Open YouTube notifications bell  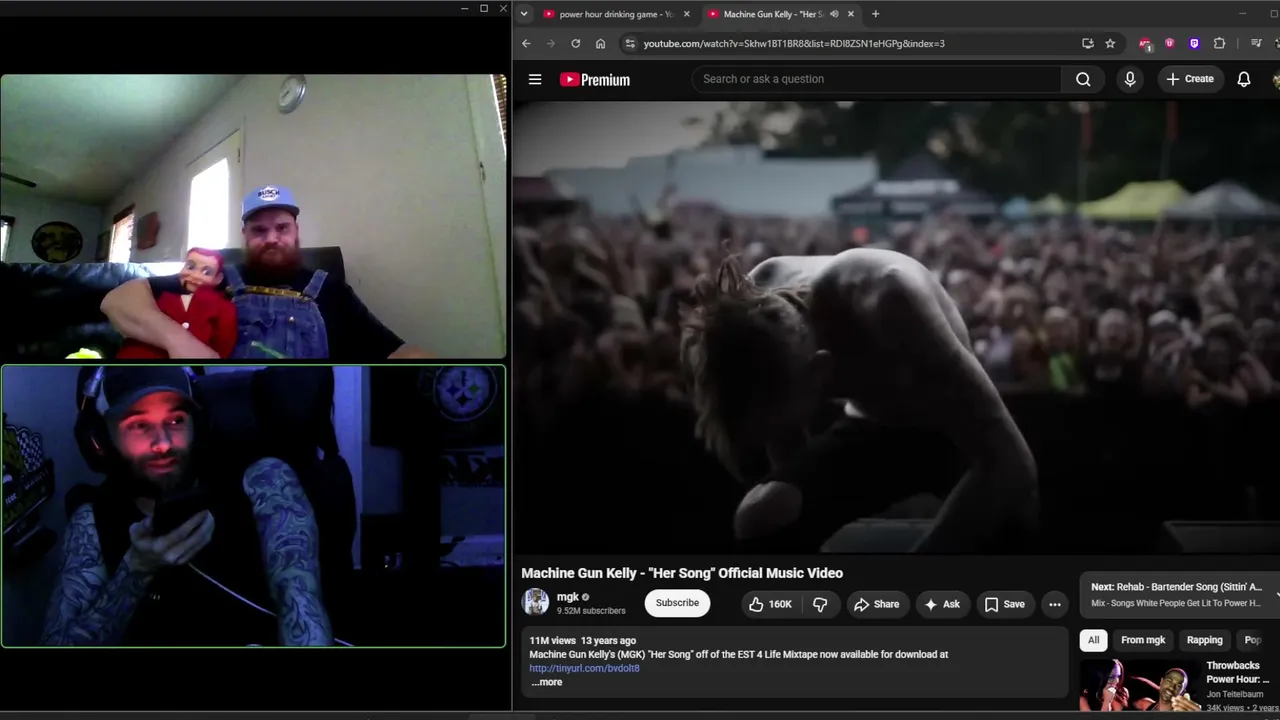pyautogui.click(x=1244, y=79)
